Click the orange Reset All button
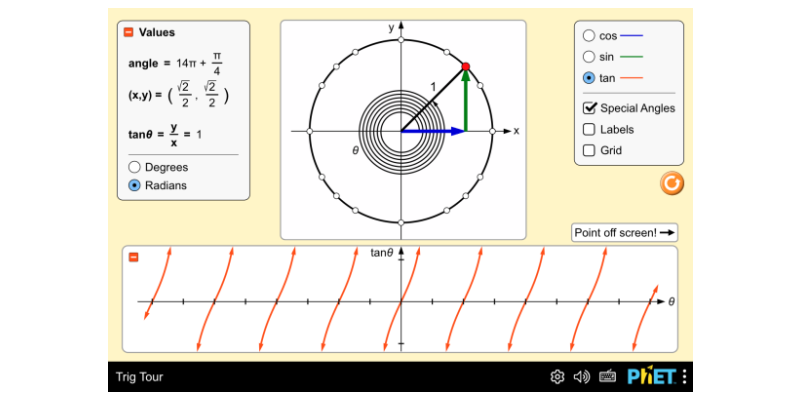Viewport: 800px width, 400px height. point(672,182)
